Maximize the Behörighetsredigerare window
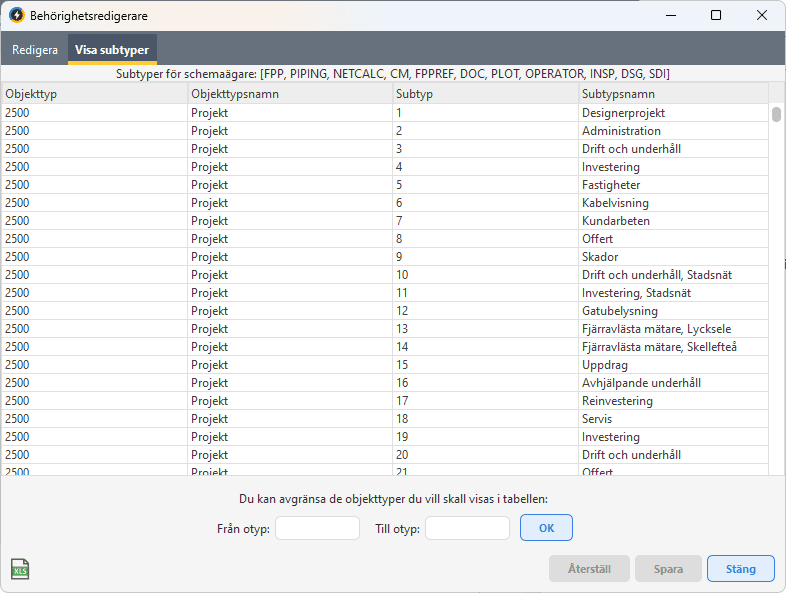Screen dimensions: 786x593 pyautogui.click(x=716, y=16)
